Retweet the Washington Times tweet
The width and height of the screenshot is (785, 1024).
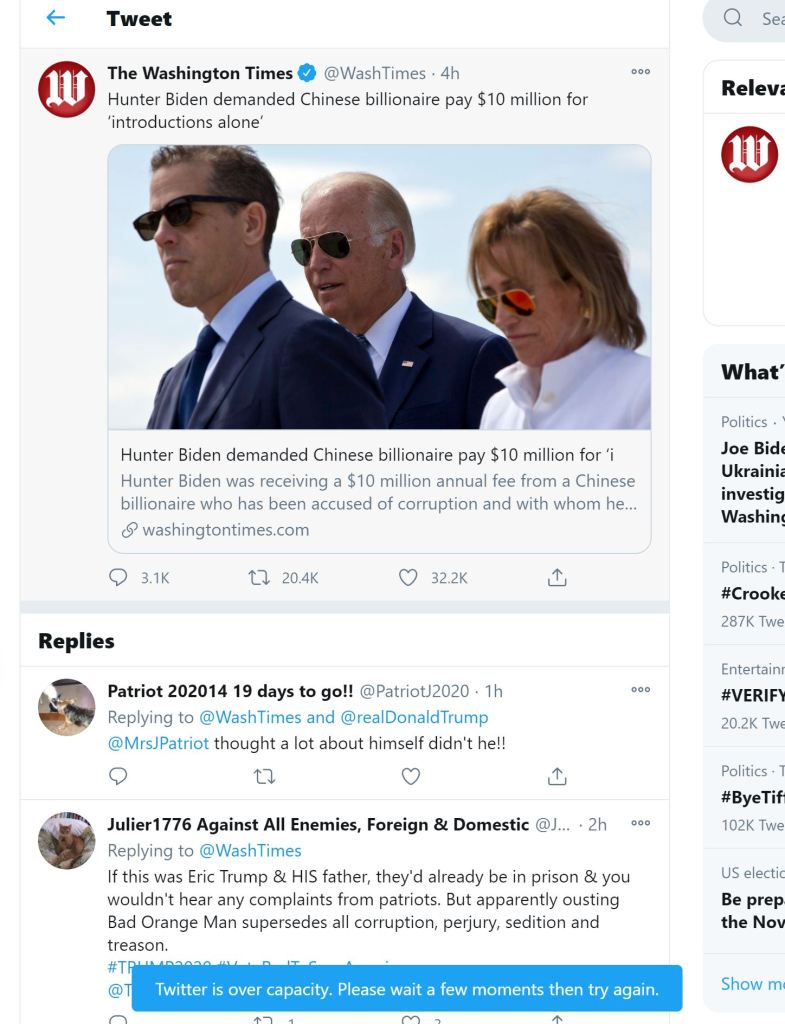point(259,577)
